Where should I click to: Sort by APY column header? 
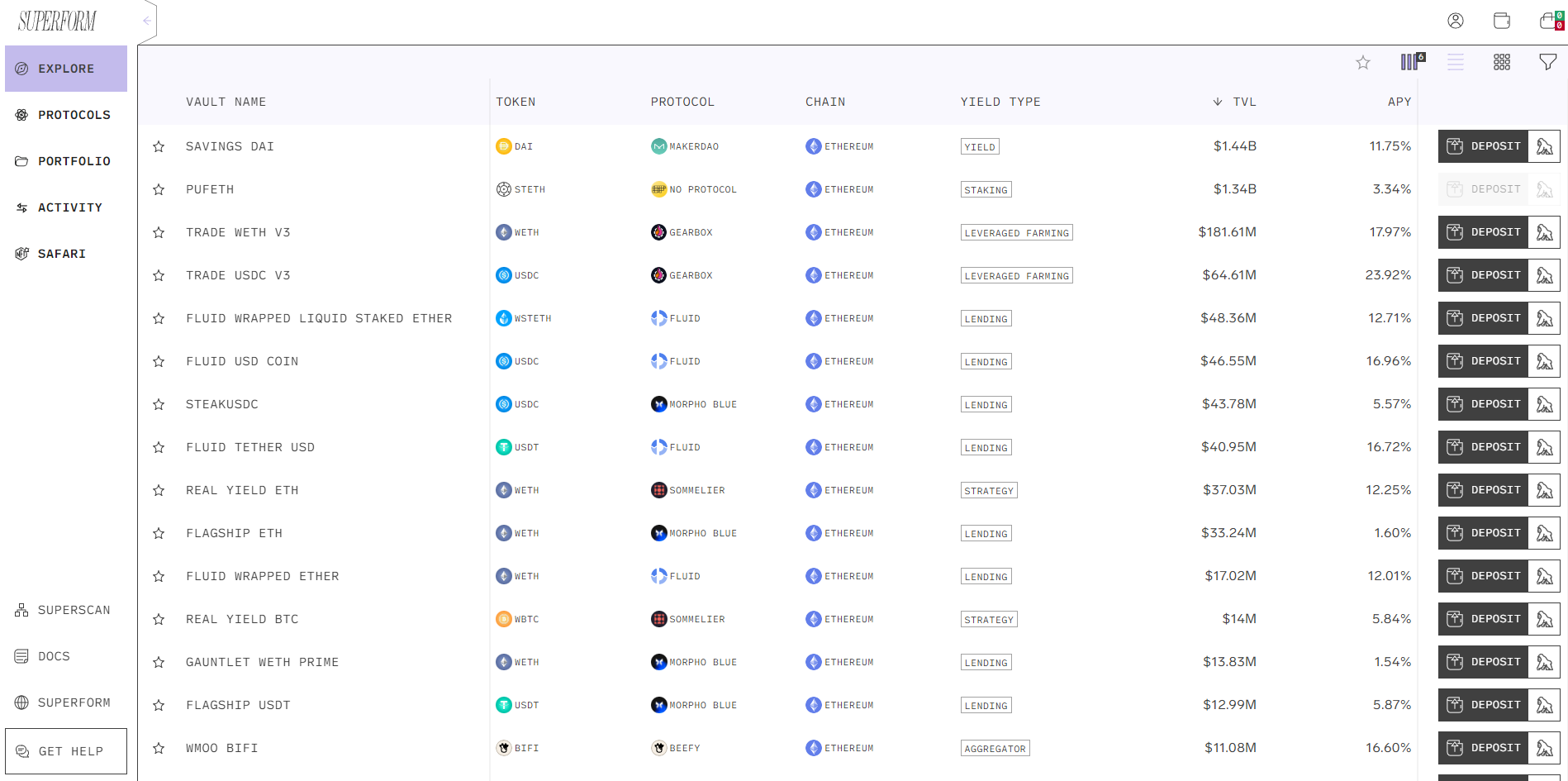(x=1399, y=102)
